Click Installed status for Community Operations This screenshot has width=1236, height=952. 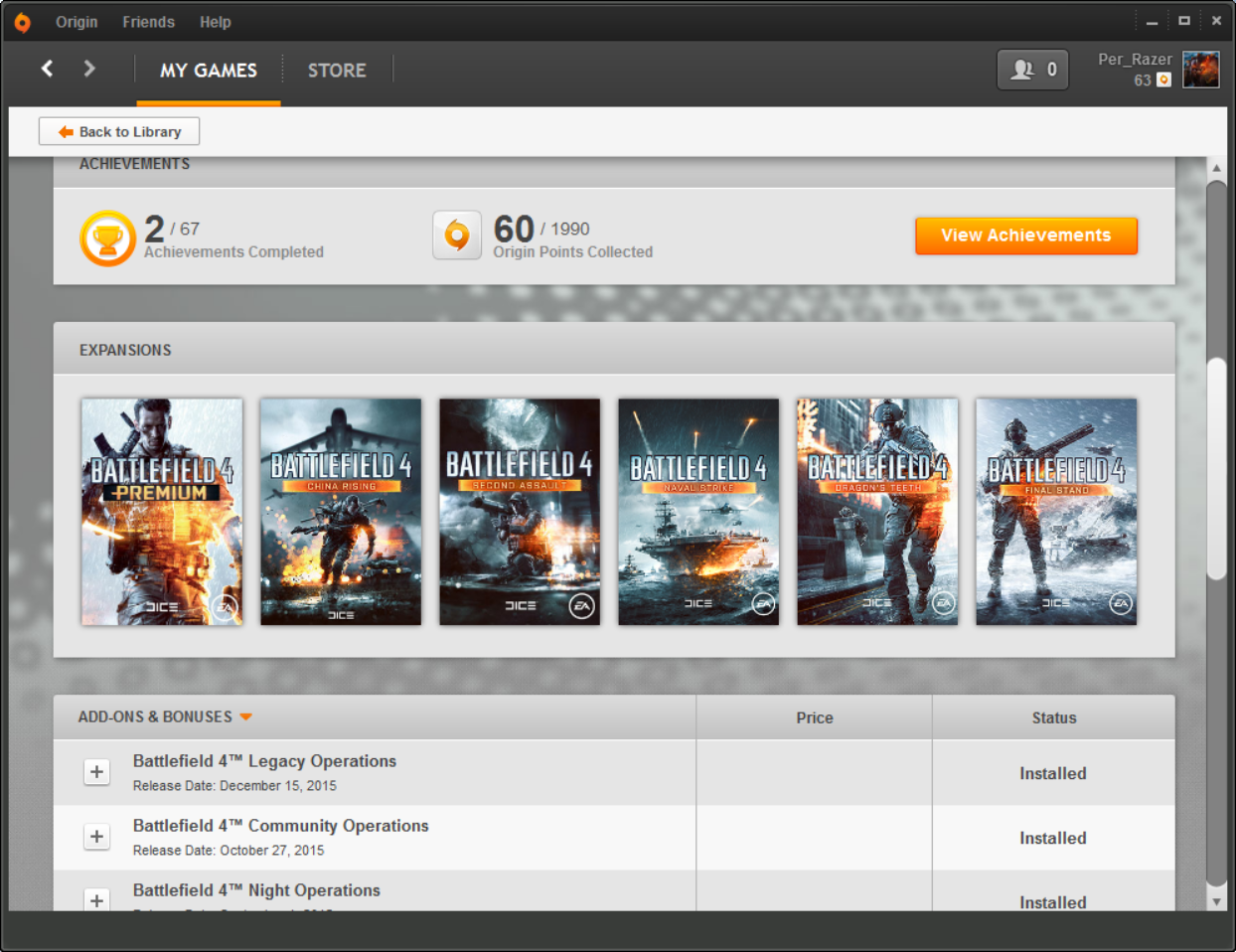pos(1053,838)
